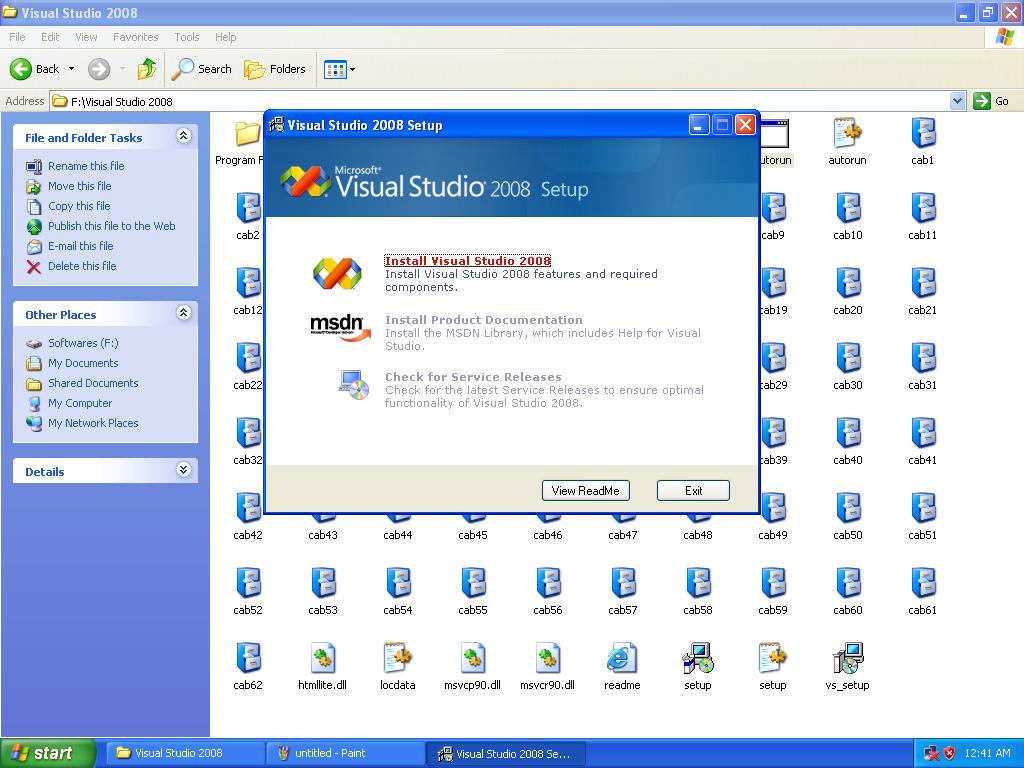Select the readme Internet Explorer file icon
This screenshot has width=1024, height=768.
[x=622, y=658]
